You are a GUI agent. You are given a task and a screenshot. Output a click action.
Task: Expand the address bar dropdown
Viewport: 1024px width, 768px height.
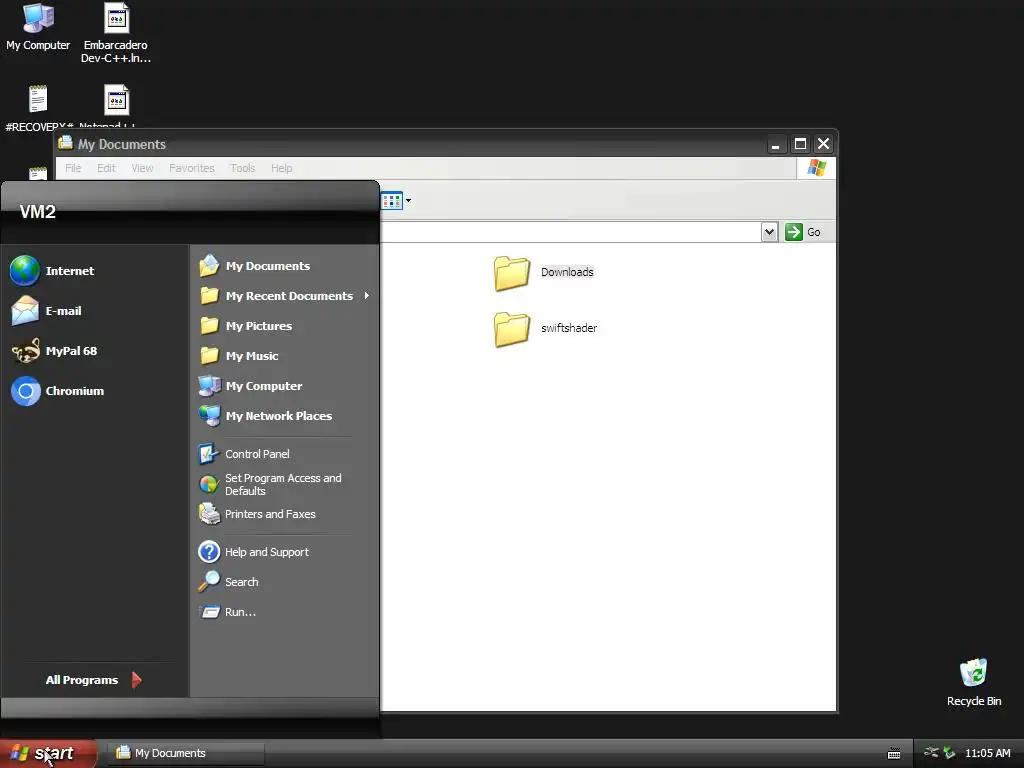pos(769,232)
